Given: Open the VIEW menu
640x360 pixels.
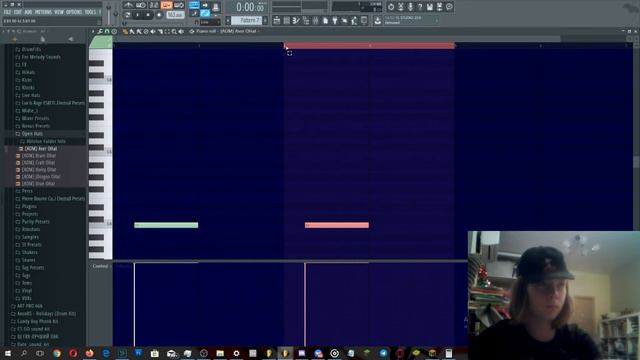Looking at the screenshot, I should [x=59, y=12].
